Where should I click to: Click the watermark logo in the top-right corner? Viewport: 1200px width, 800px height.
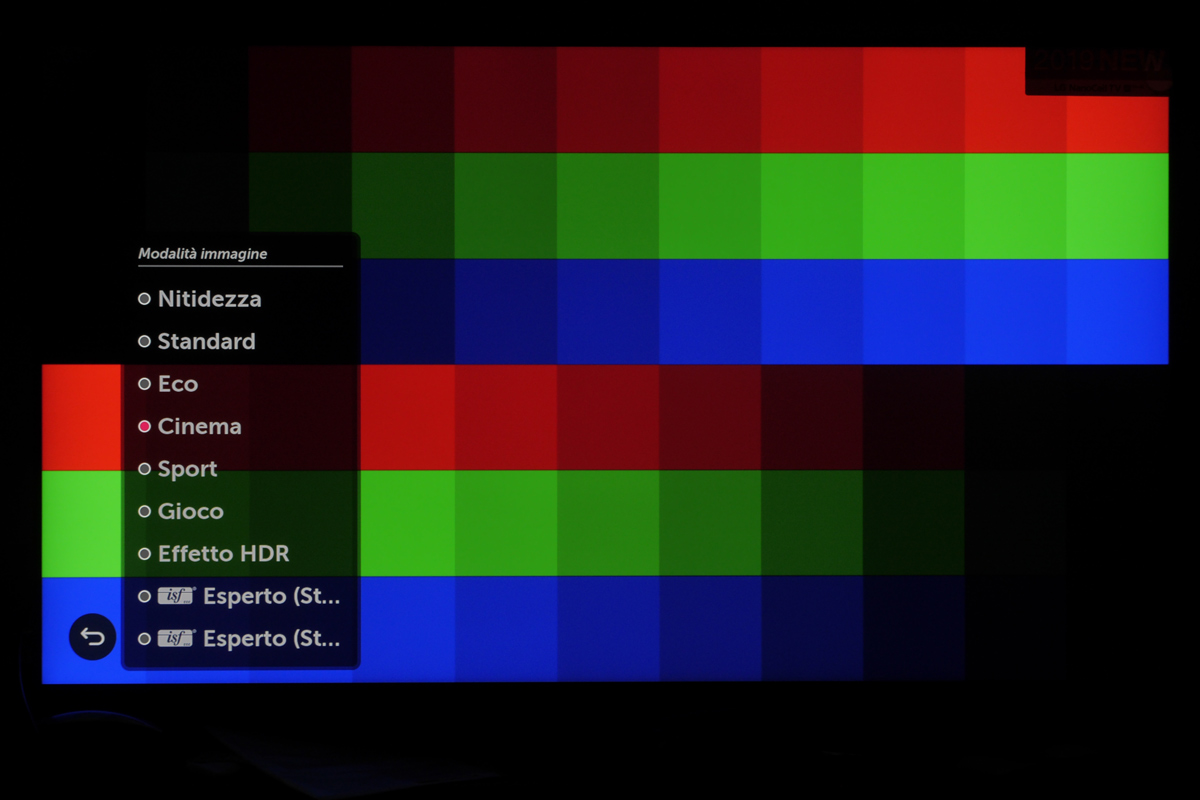pos(1098,68)
